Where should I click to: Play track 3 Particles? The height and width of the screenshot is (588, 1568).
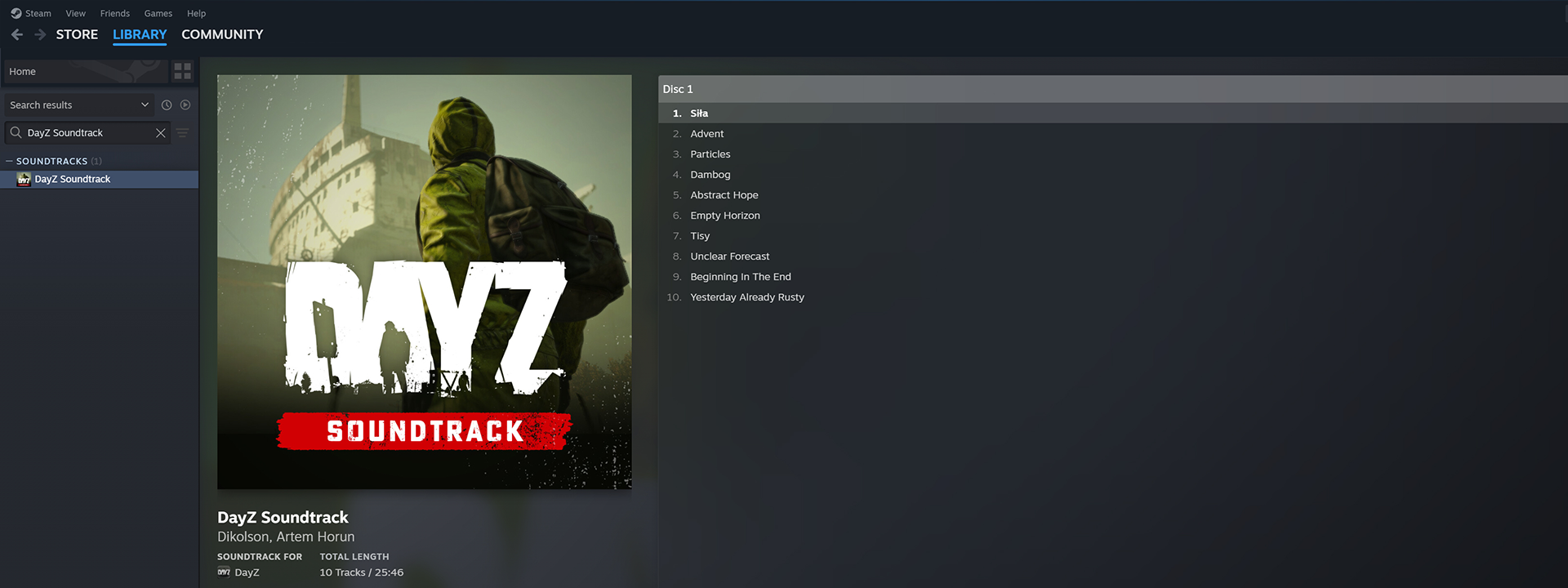point(1112,154)
